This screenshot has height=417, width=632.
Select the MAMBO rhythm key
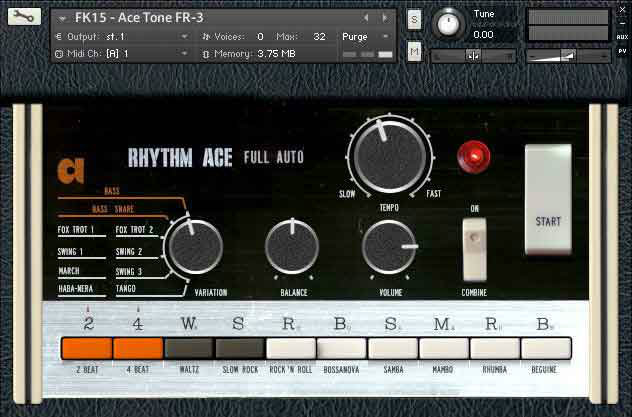tap(443, 348)
